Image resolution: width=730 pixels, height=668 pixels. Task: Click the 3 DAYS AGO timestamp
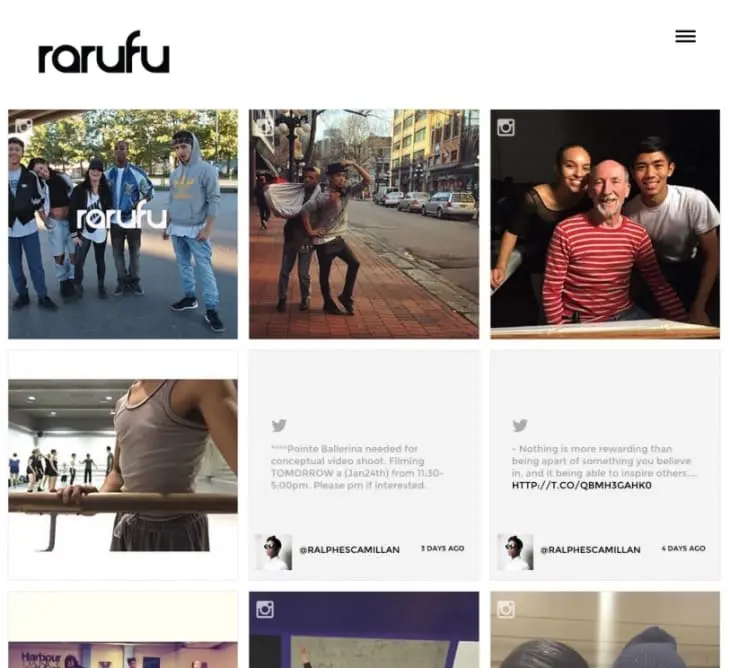tap(442, 548)
